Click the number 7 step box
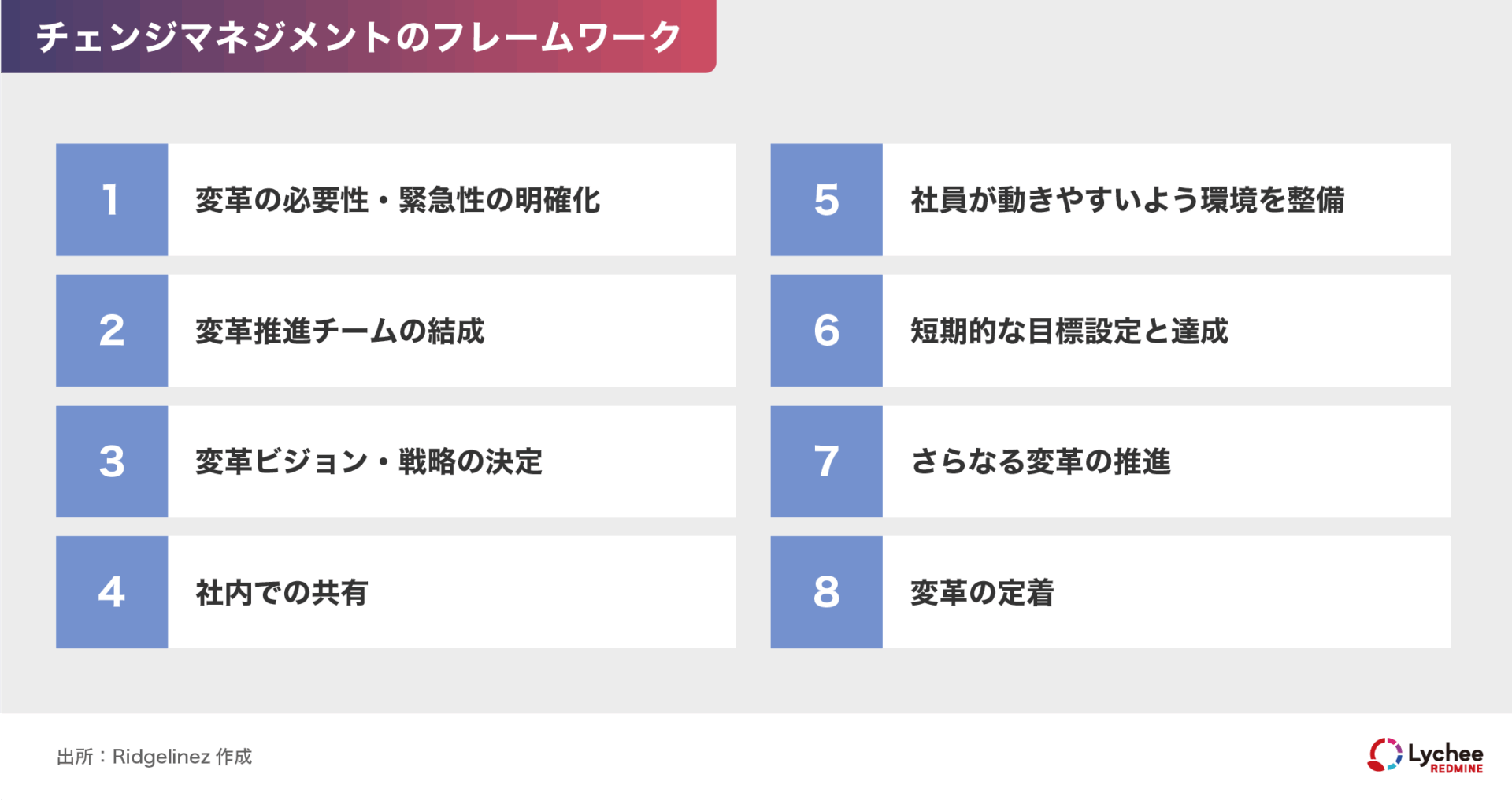 (826, 461)
